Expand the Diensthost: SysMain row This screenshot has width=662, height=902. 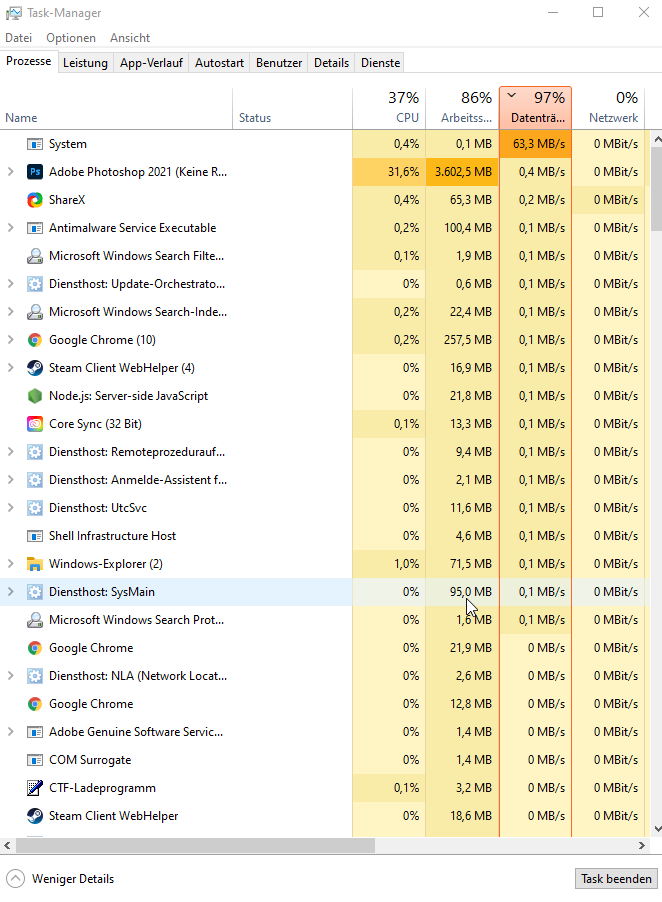(x=10, y=592)
